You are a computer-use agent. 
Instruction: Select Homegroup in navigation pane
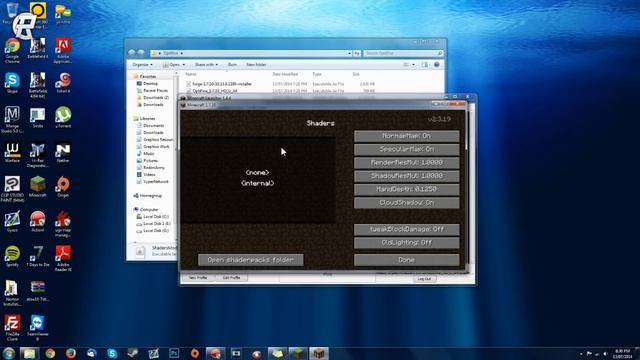(150, 196)
